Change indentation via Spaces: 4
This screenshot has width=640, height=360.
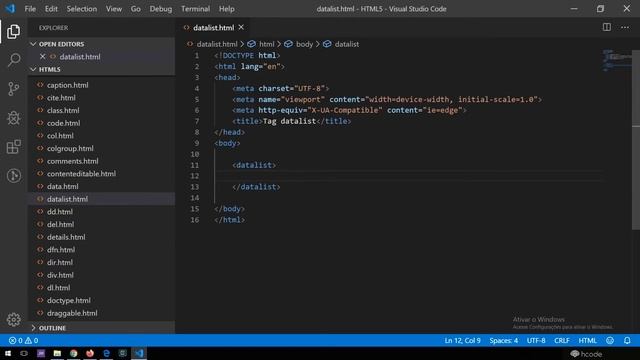[504, 340]
